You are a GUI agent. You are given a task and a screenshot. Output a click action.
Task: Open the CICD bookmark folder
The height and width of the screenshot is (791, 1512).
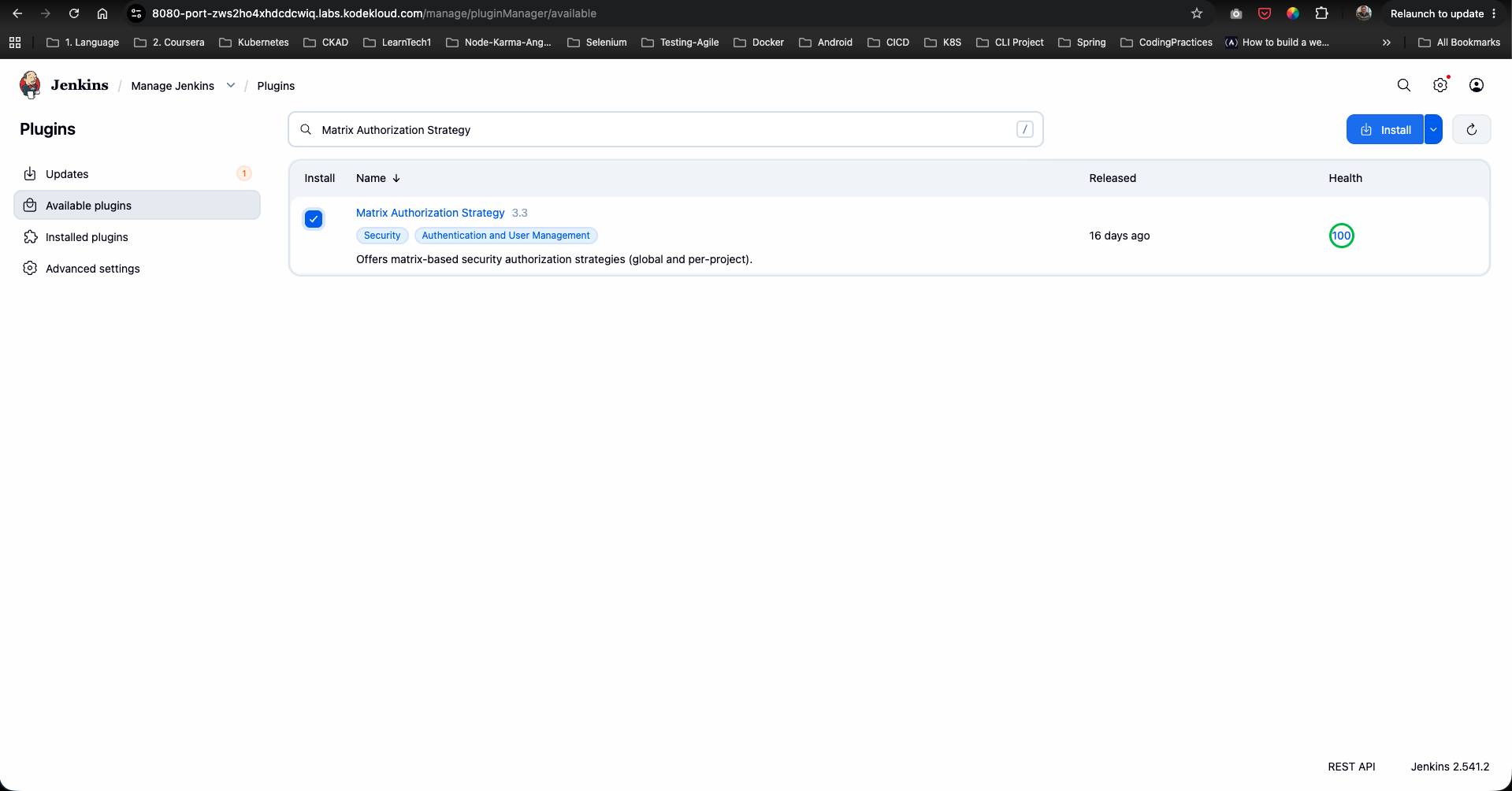(x=889, y=43)
